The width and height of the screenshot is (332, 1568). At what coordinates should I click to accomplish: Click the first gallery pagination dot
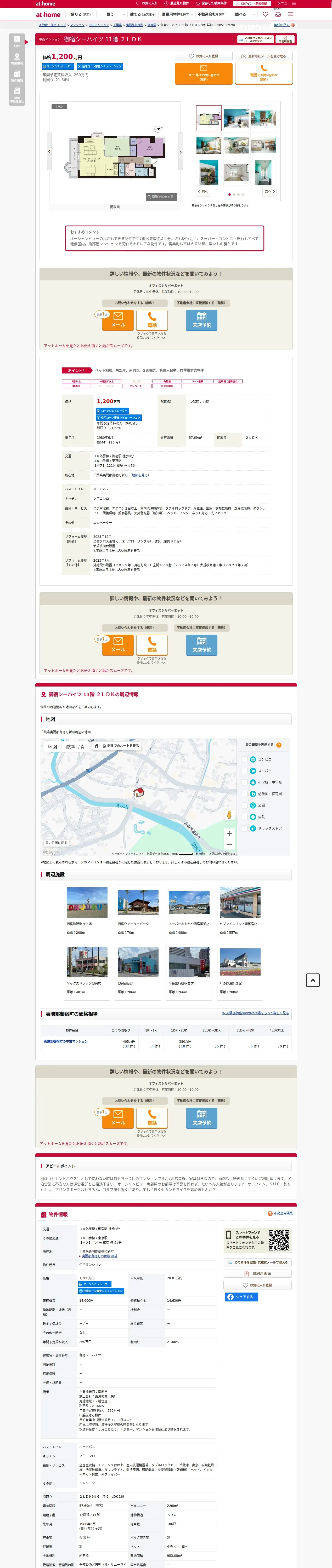(230, 195)
